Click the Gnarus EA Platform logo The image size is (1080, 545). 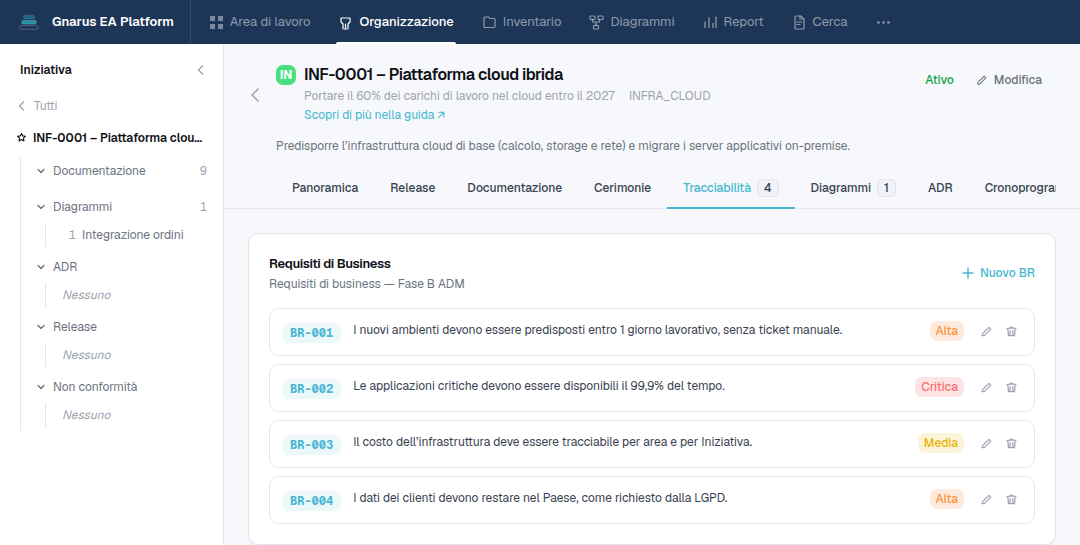click(x=29, y=22)
